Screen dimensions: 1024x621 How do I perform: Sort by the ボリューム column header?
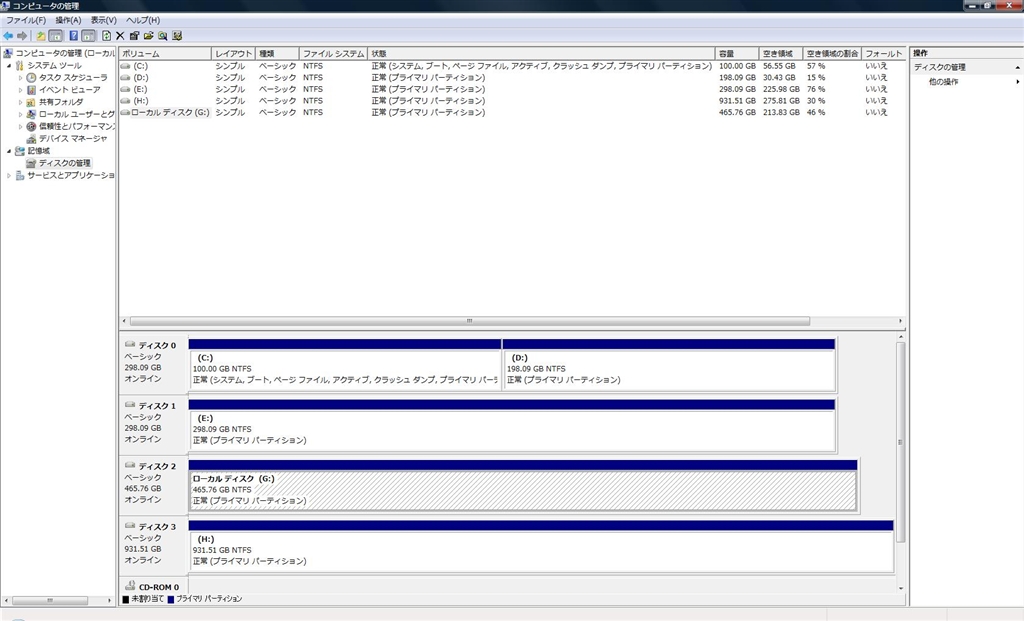point(165,54)
